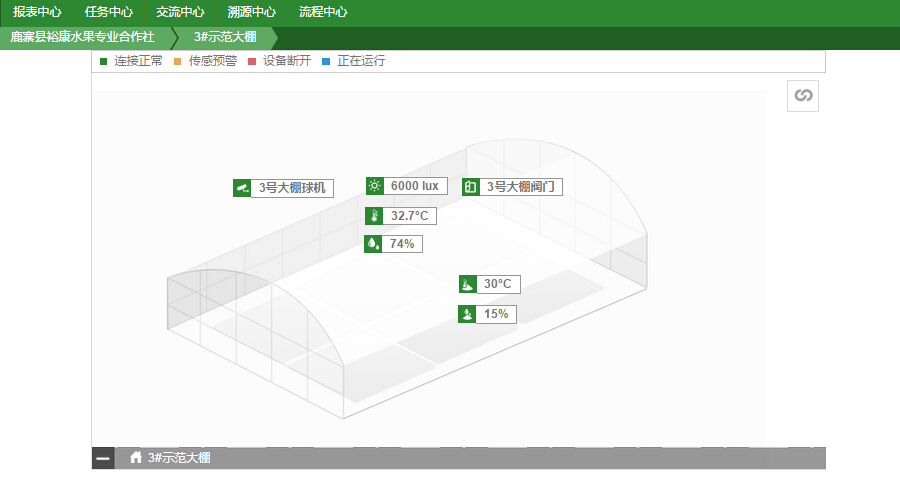This screenshot has height=494, width=900.
Task: Click the 6000 lux light reading label
Action: 415,186
